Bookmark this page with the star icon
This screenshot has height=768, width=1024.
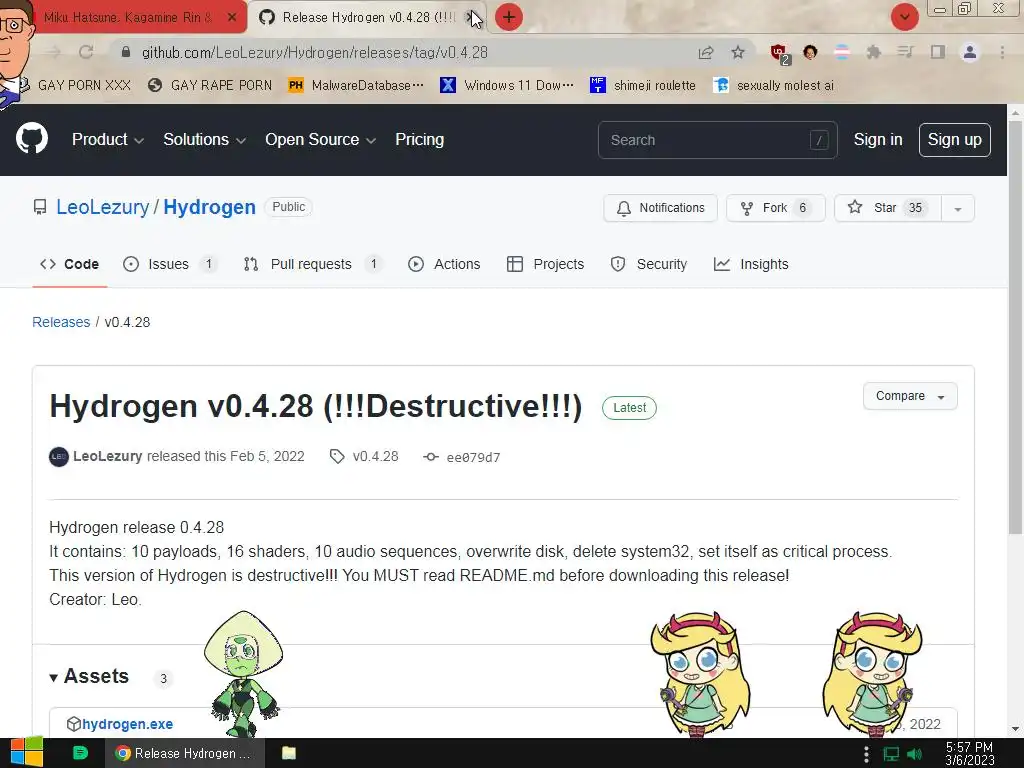738,52
